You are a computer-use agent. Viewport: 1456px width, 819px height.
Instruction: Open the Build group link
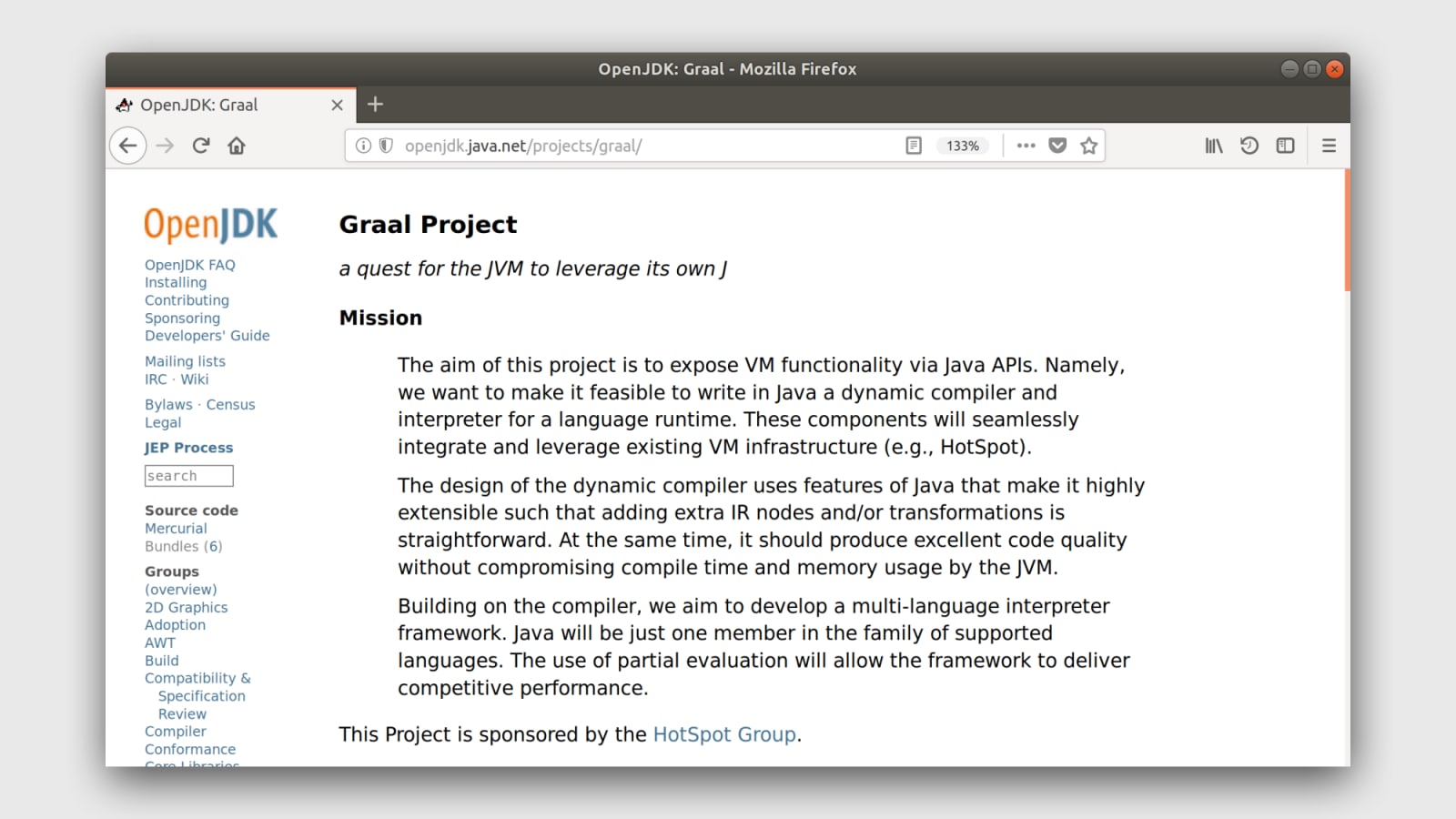pyautogui.click(x=162, y=661)
